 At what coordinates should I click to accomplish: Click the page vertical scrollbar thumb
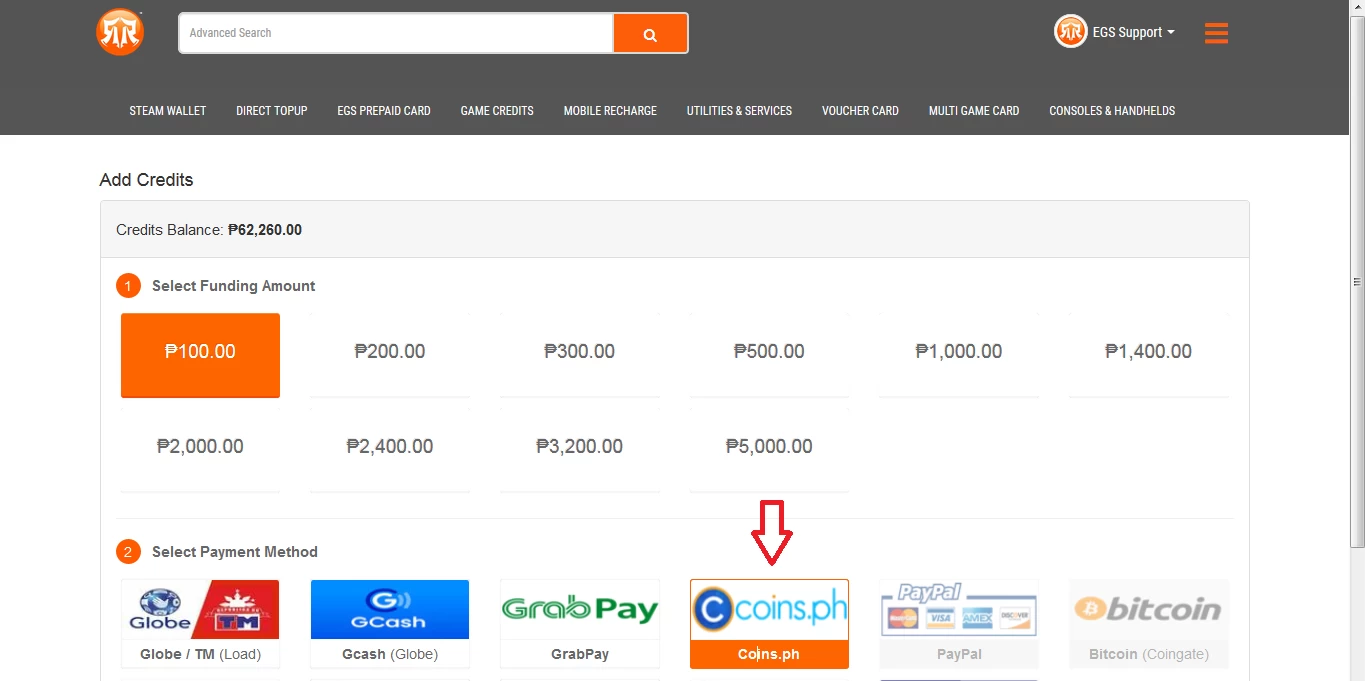coord(1357,282)
